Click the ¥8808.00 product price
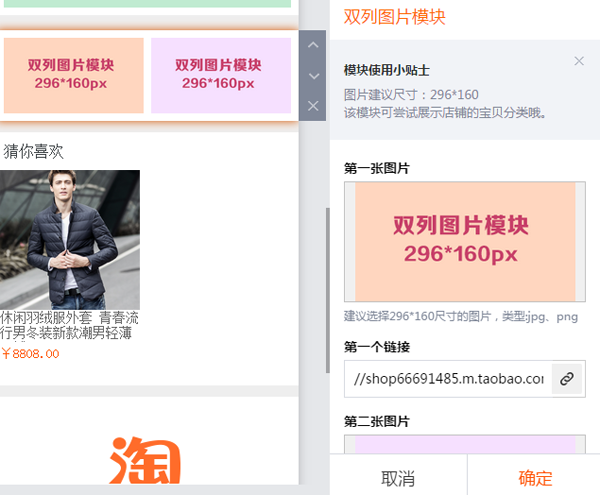 tap(31, 353)
